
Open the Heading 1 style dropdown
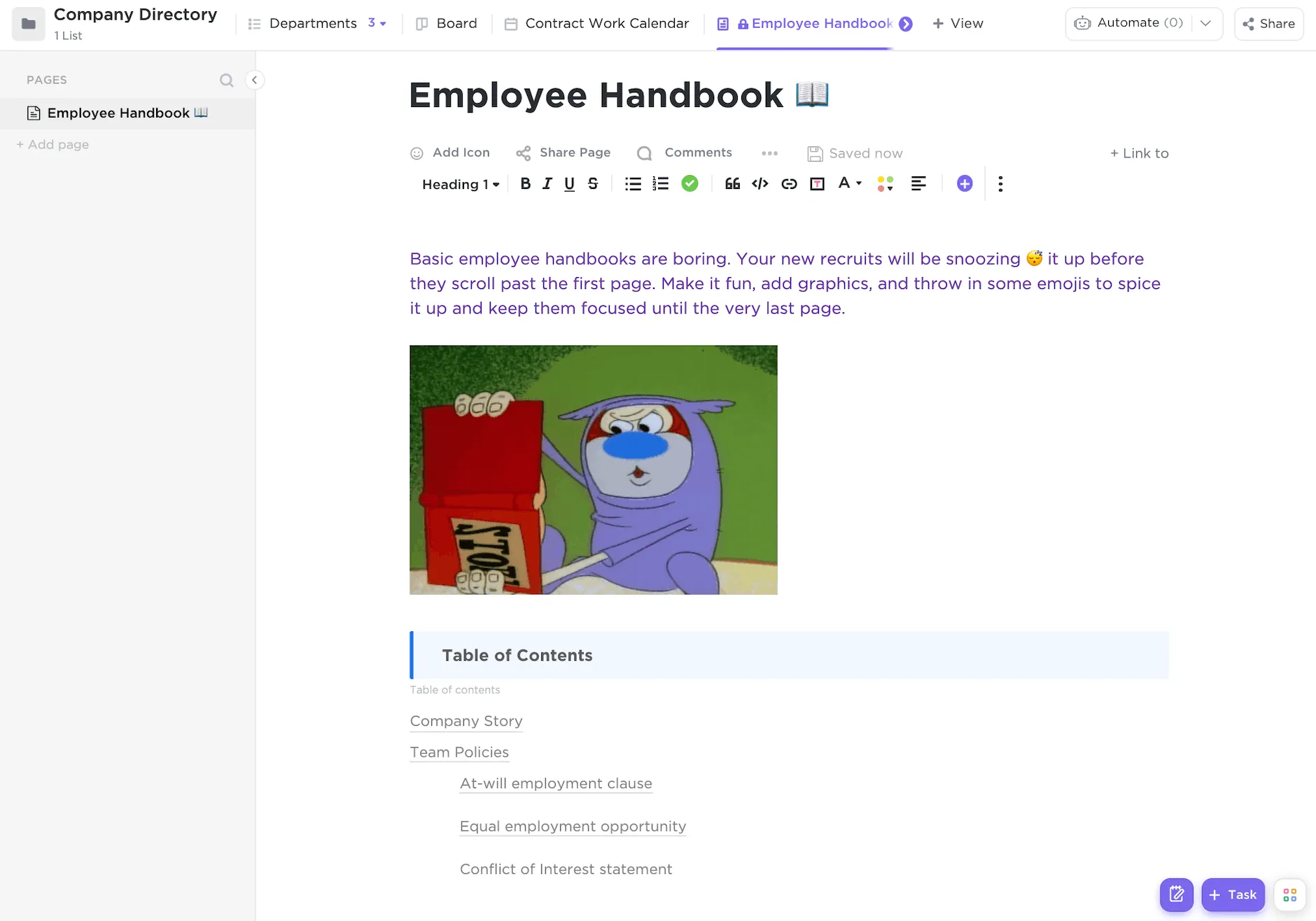click(461, 184)
